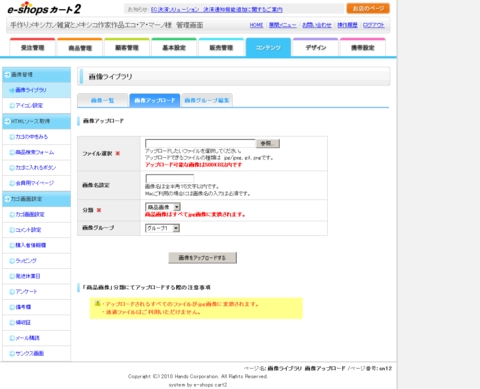Open the デザイン main tab
Image resolution: width=480 pixels, height=389 pixels.
pyautogui.click(x=315, y=47)
